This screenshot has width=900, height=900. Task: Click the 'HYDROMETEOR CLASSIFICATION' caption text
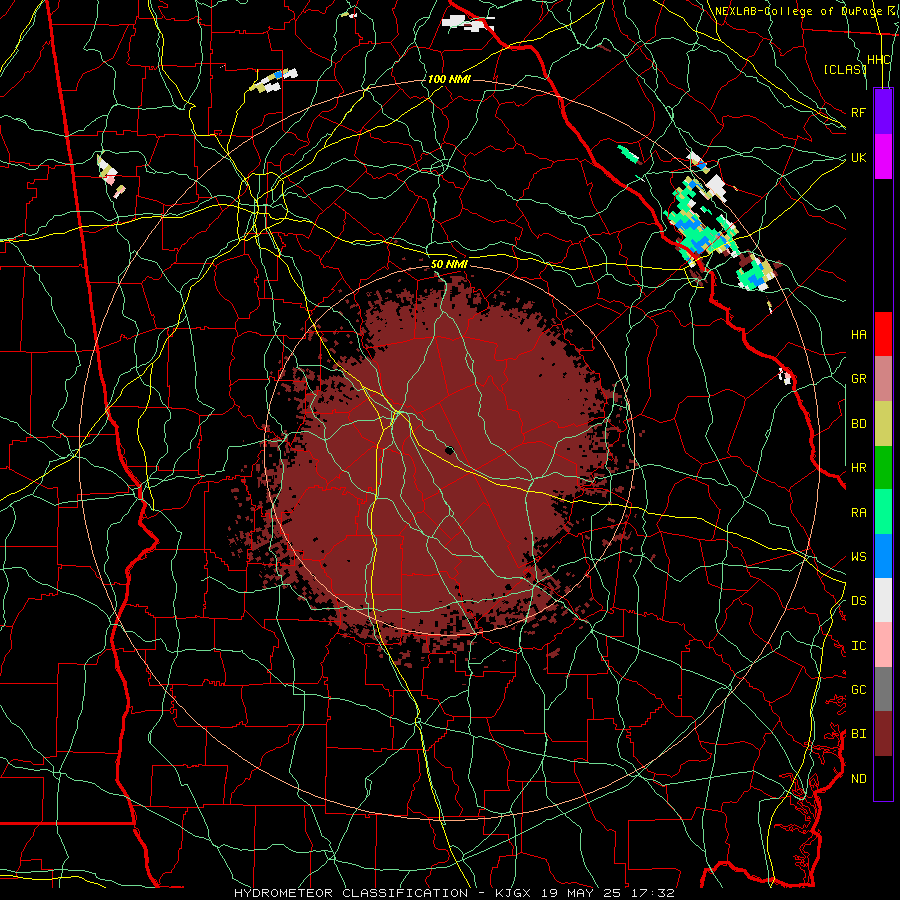[x=351, y=893]
